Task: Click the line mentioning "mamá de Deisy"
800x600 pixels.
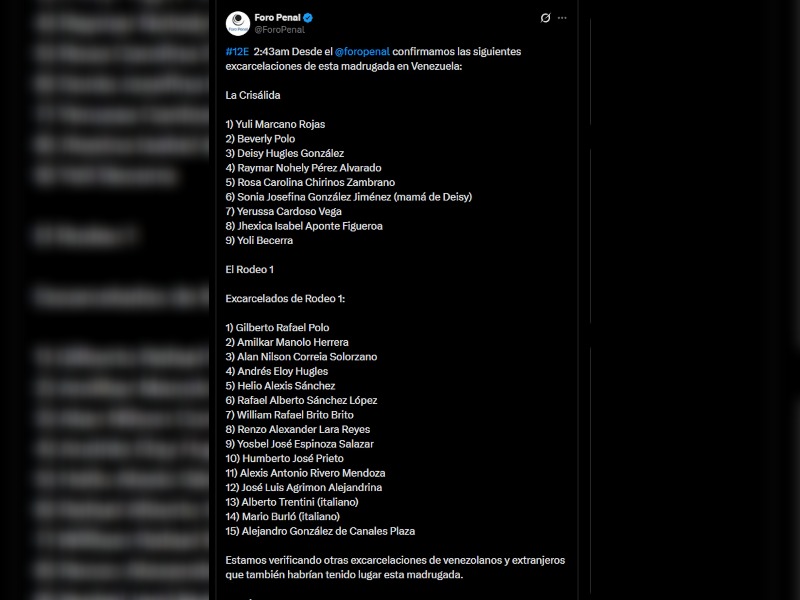Action: coord(348,197)
